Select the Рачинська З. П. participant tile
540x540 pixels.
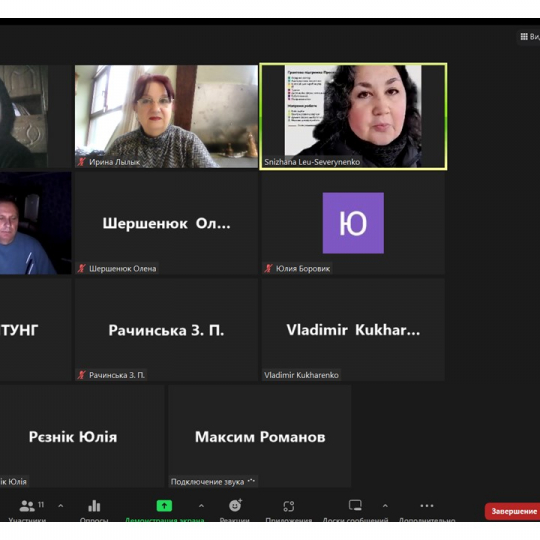[x=166, y=330]
